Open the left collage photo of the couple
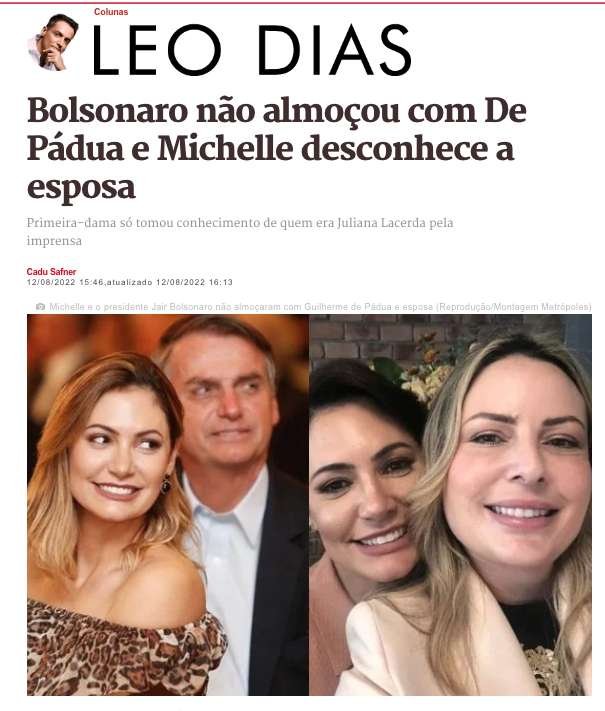Viewport: 605px width, 711px height. coord(168,505)
